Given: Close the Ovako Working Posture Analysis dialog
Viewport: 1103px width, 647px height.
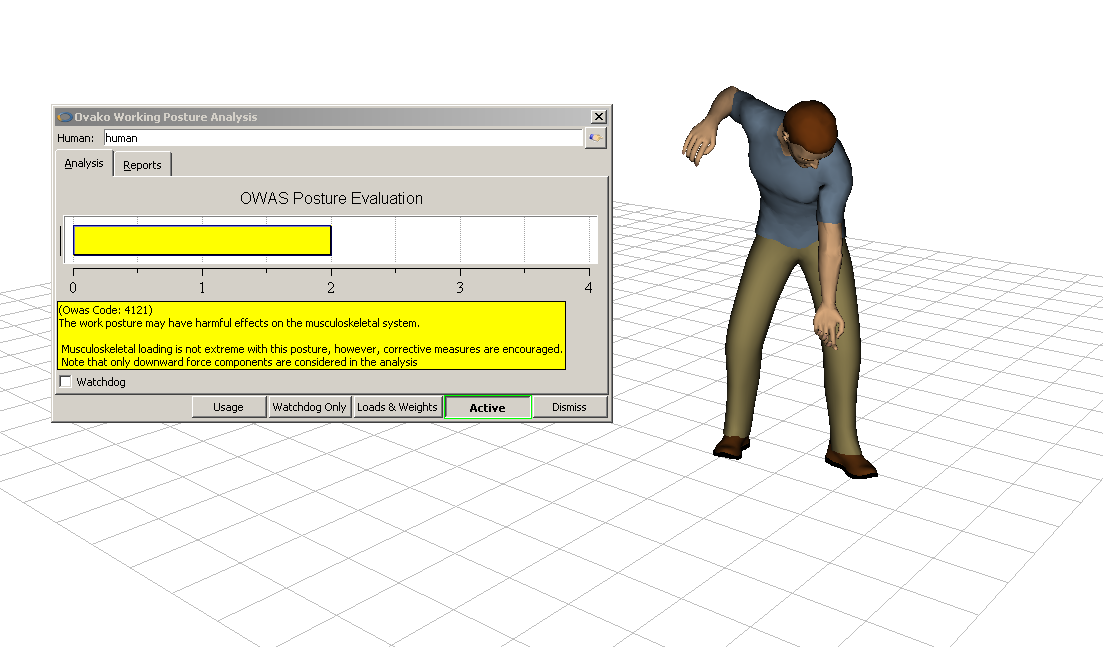Looking at the screenshot, I should pos(599,117).
